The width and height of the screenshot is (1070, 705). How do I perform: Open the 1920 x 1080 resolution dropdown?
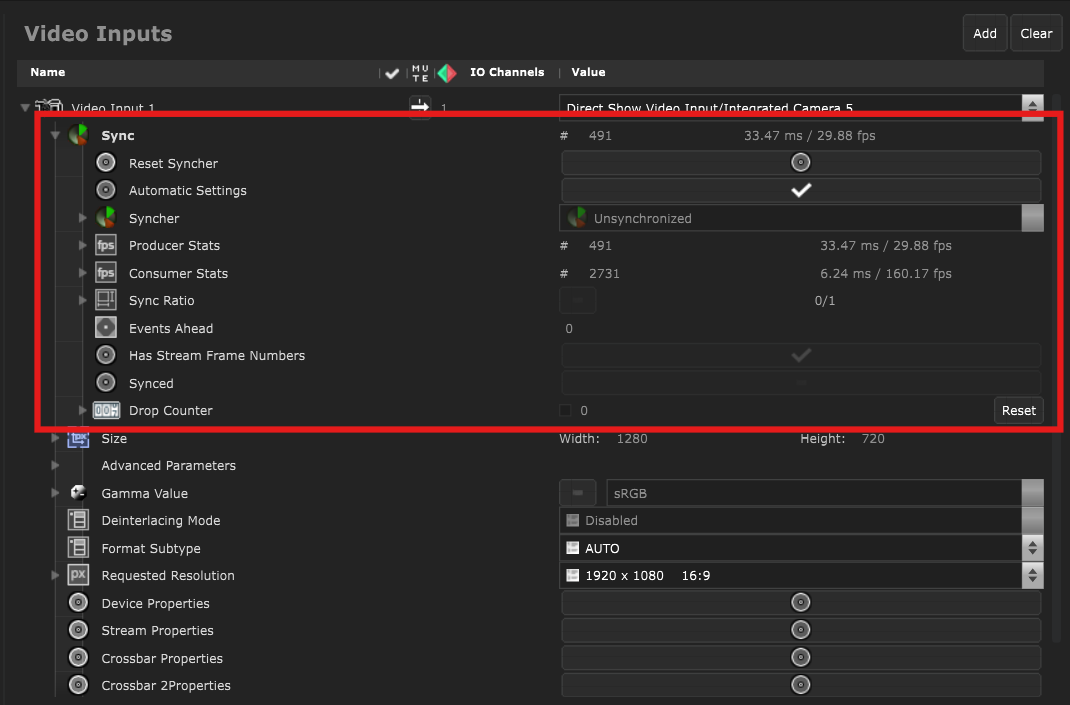pyautogui.click(x=1032, y=575)
